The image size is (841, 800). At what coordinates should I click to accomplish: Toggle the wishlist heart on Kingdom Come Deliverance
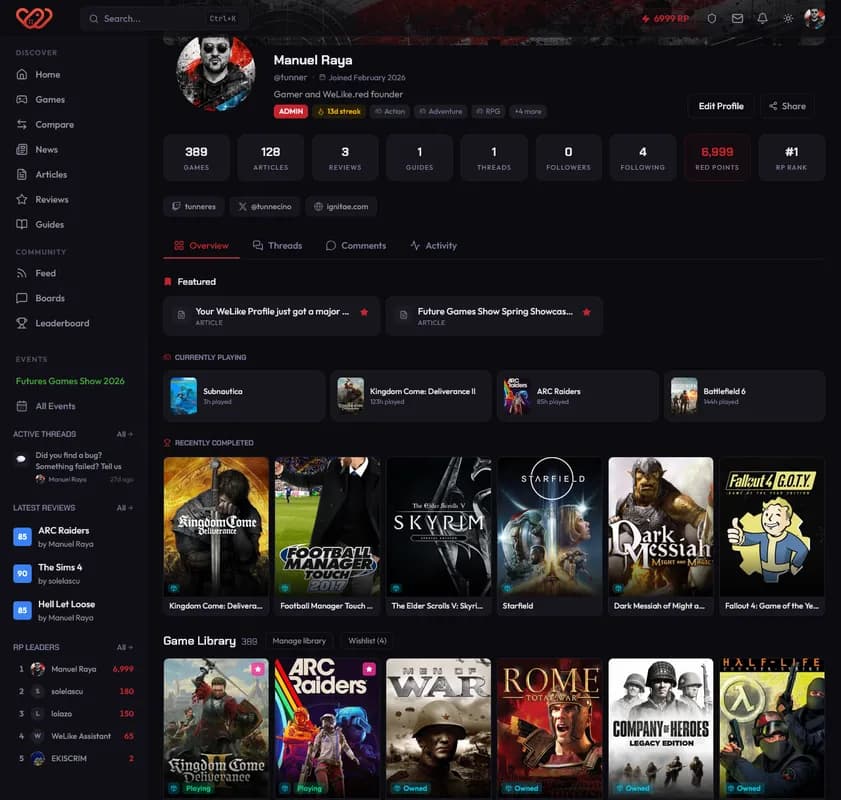pyautogui.click(x=257, y=668)
